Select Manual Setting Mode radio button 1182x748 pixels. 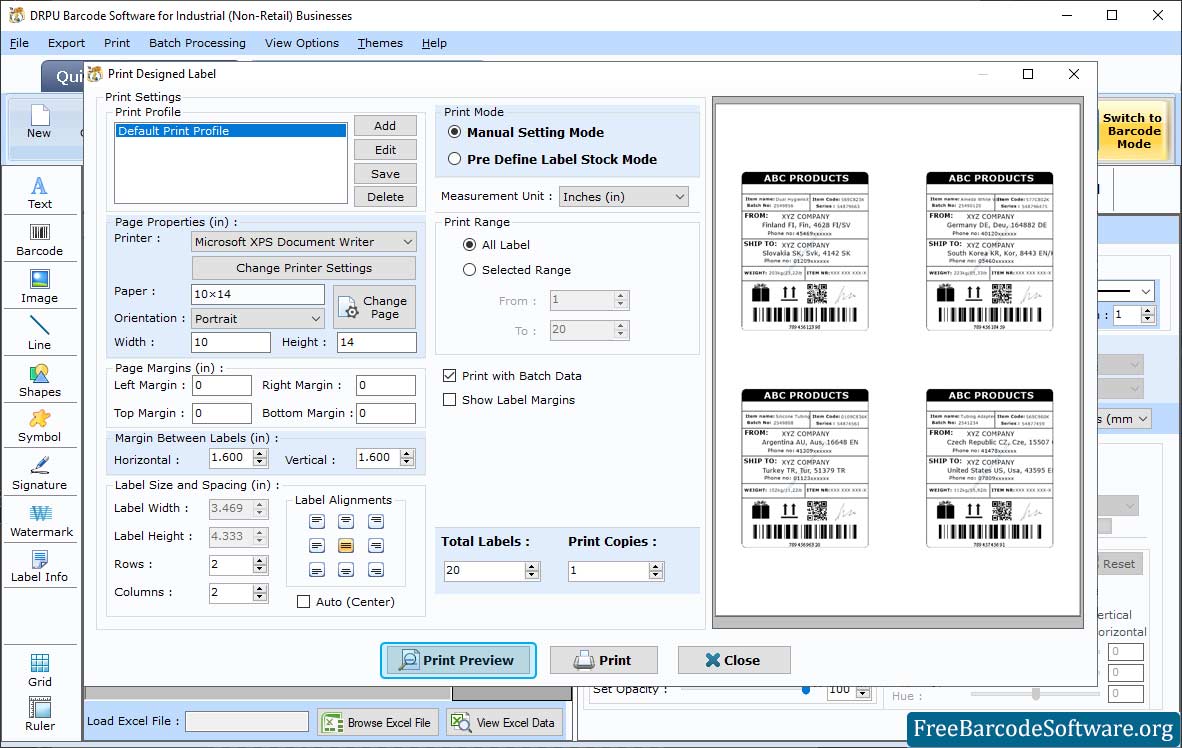pyautogui.click(x=455, y=132)
